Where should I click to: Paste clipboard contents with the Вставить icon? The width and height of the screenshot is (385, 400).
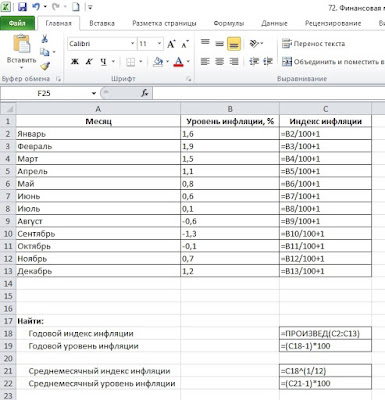[22, 44]
